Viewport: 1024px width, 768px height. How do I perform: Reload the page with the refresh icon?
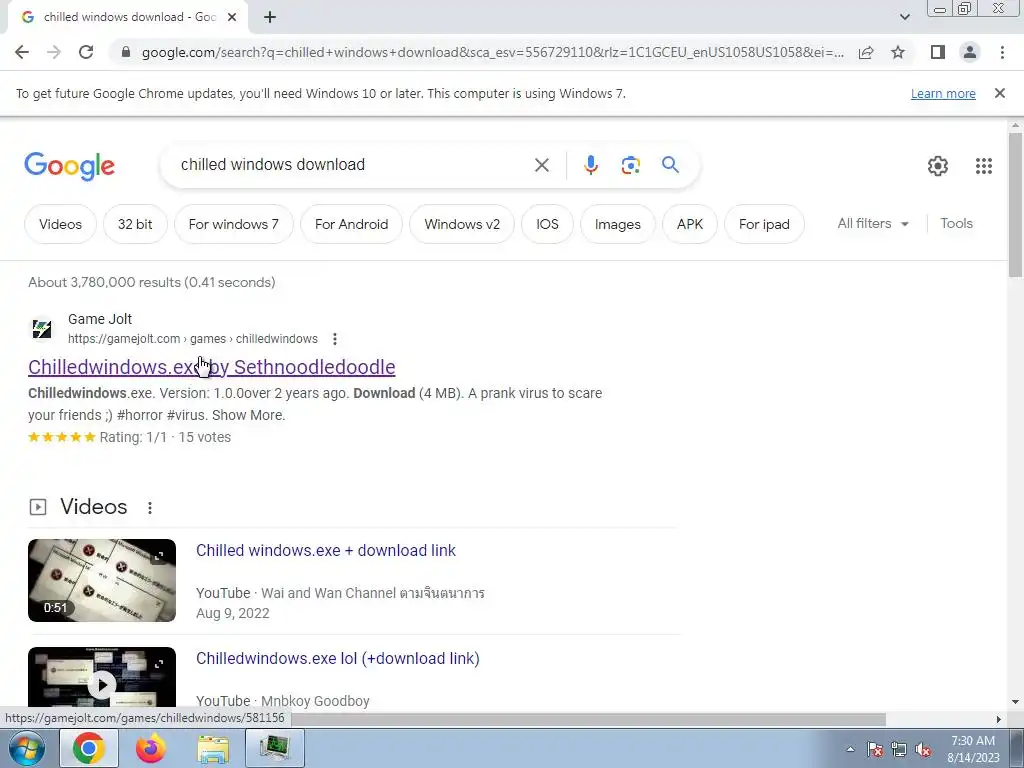pos(86,52)
